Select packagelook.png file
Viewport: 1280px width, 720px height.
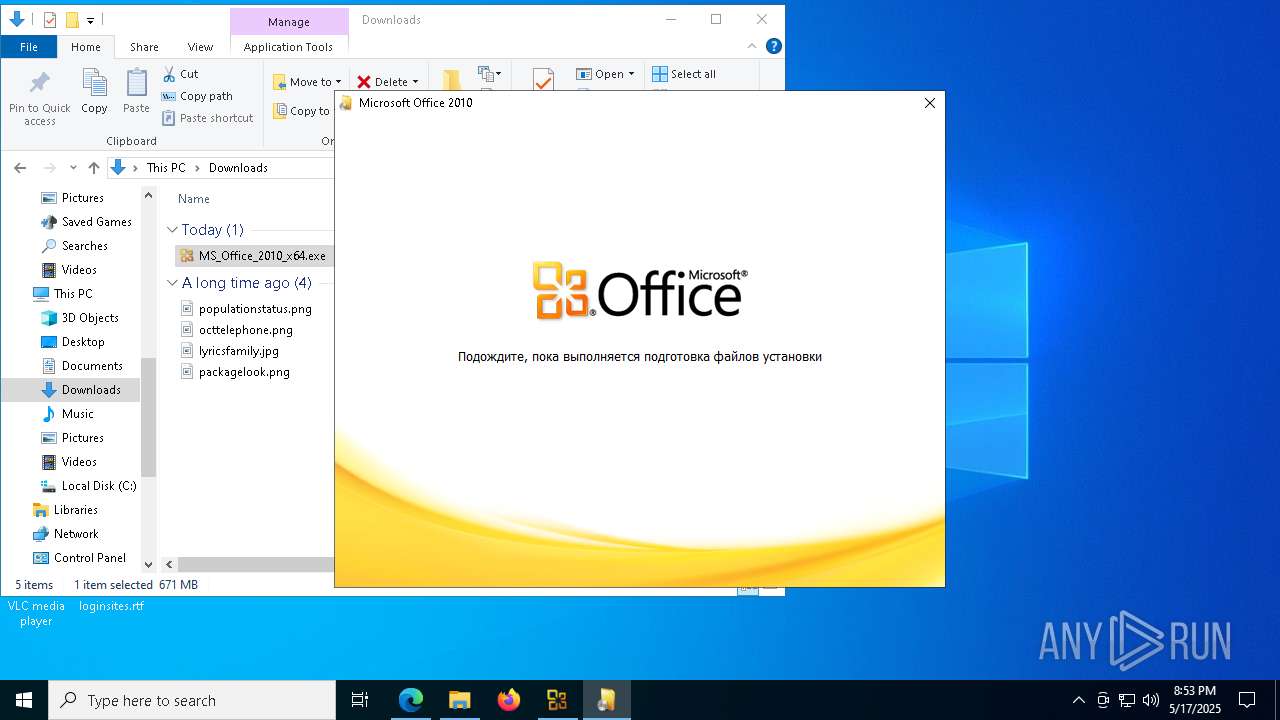click(x=235, y=372)
